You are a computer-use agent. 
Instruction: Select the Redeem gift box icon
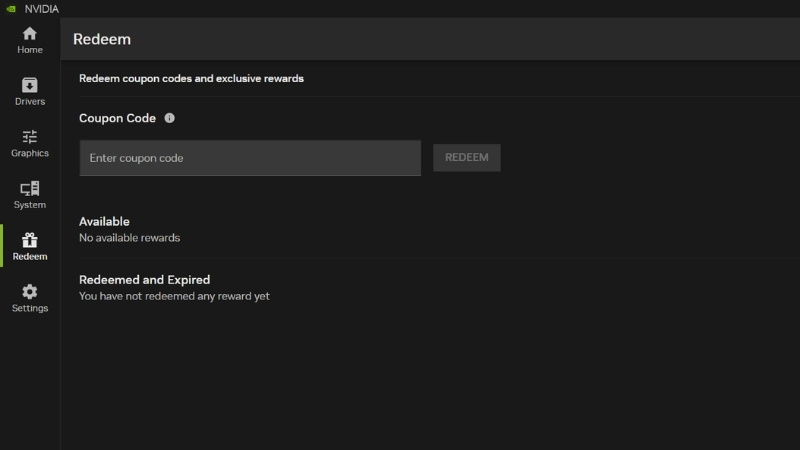(30, 240)
